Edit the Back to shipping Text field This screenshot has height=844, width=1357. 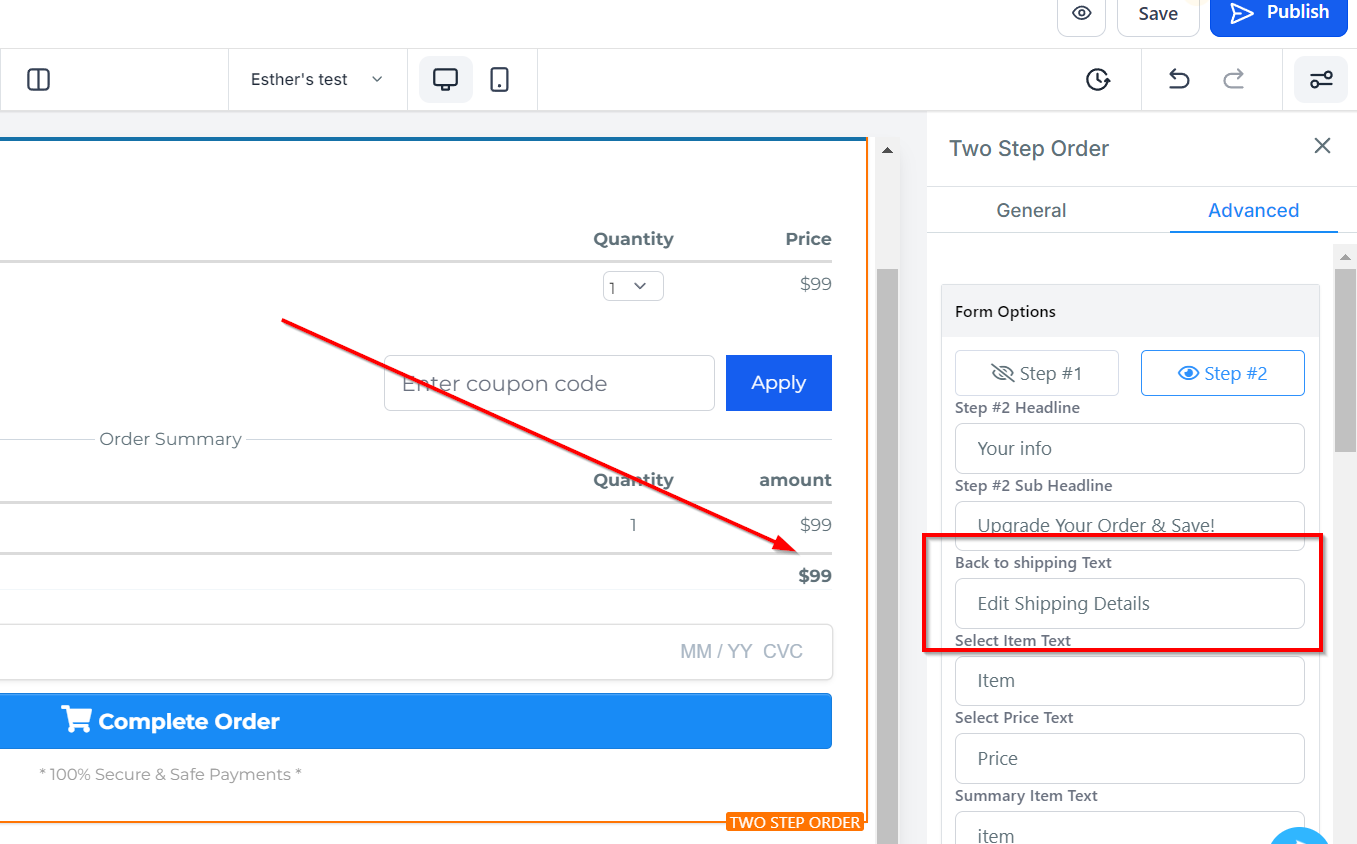pyautogui.click(x=1129, y=604)
